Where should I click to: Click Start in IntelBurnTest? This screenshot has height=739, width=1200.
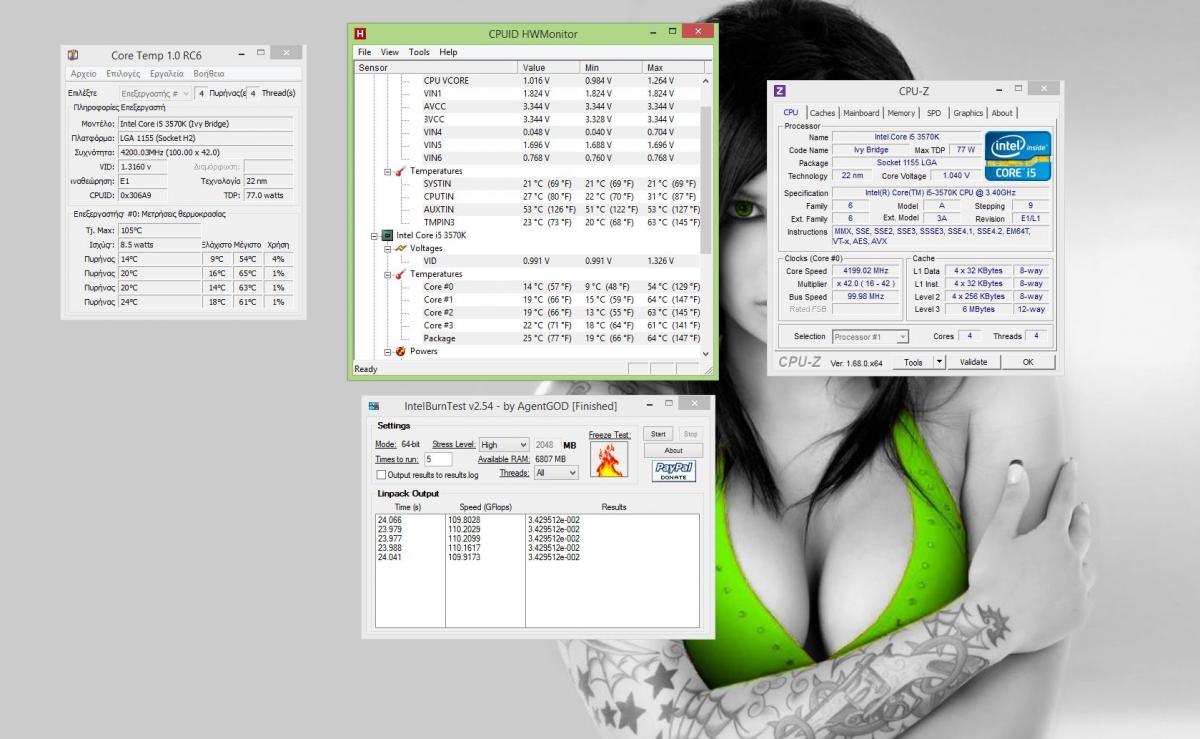657,434
